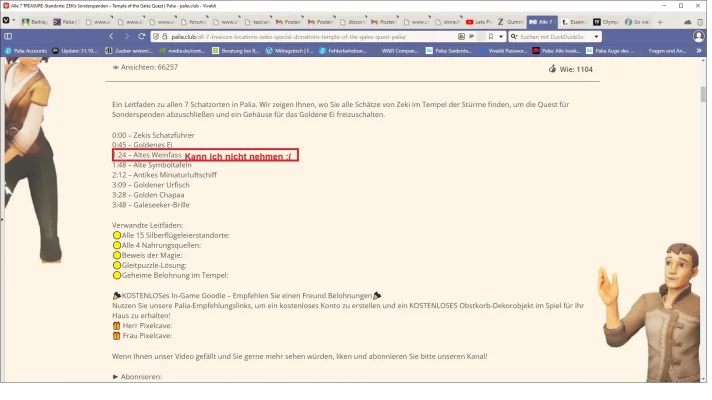The image size is (712, 400).
Task: Open the Palia Accounts bookmark
Action: [x=26, y=51]
